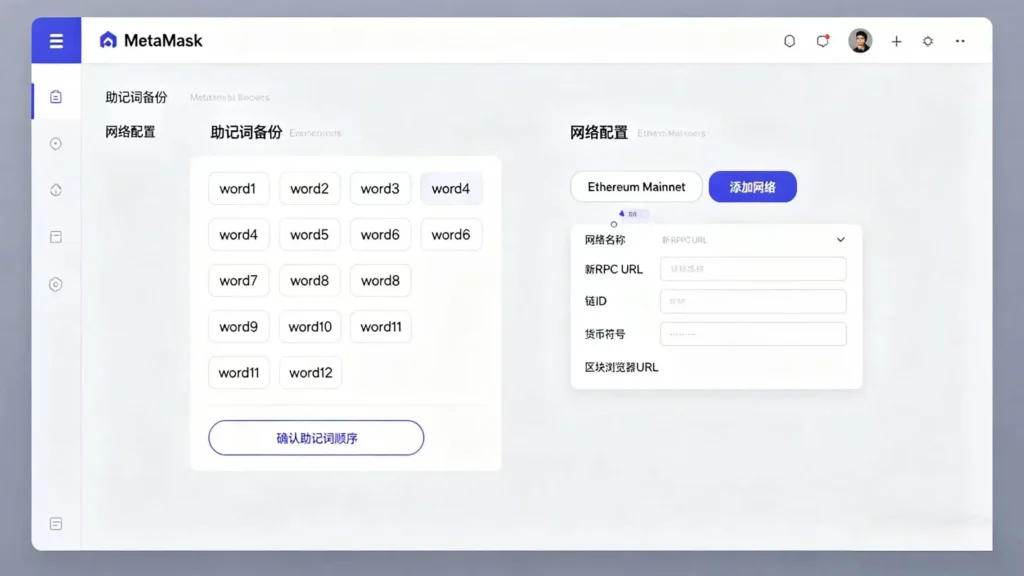This screenshot has width=1024, height=576.
Task: Expand the 网络名称 dropdown chevron
Action: [840, 240]
